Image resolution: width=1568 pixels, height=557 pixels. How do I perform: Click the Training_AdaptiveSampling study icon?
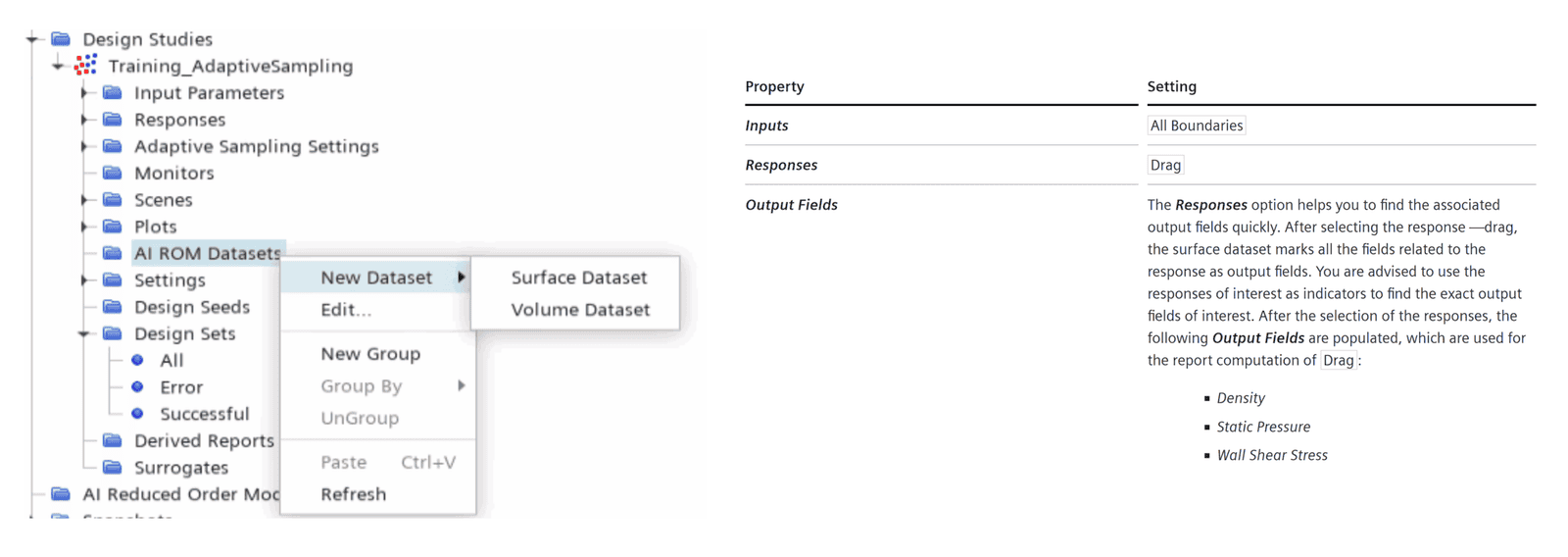[86, 65]
